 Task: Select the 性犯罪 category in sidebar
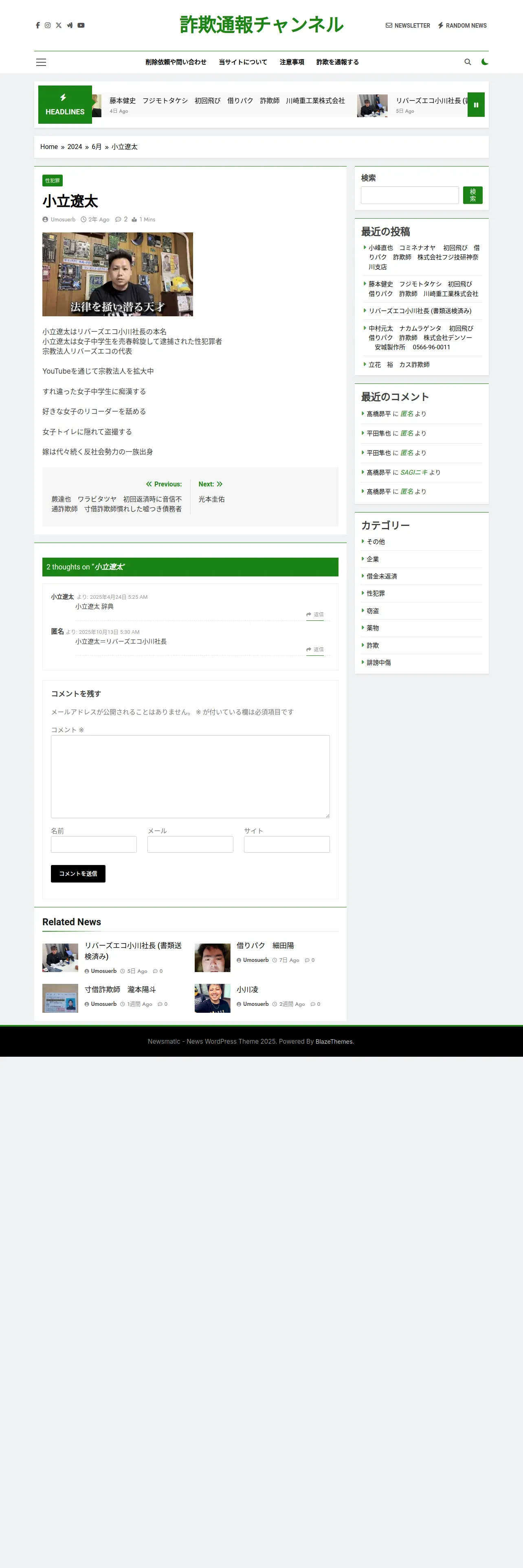click(376, 593)
